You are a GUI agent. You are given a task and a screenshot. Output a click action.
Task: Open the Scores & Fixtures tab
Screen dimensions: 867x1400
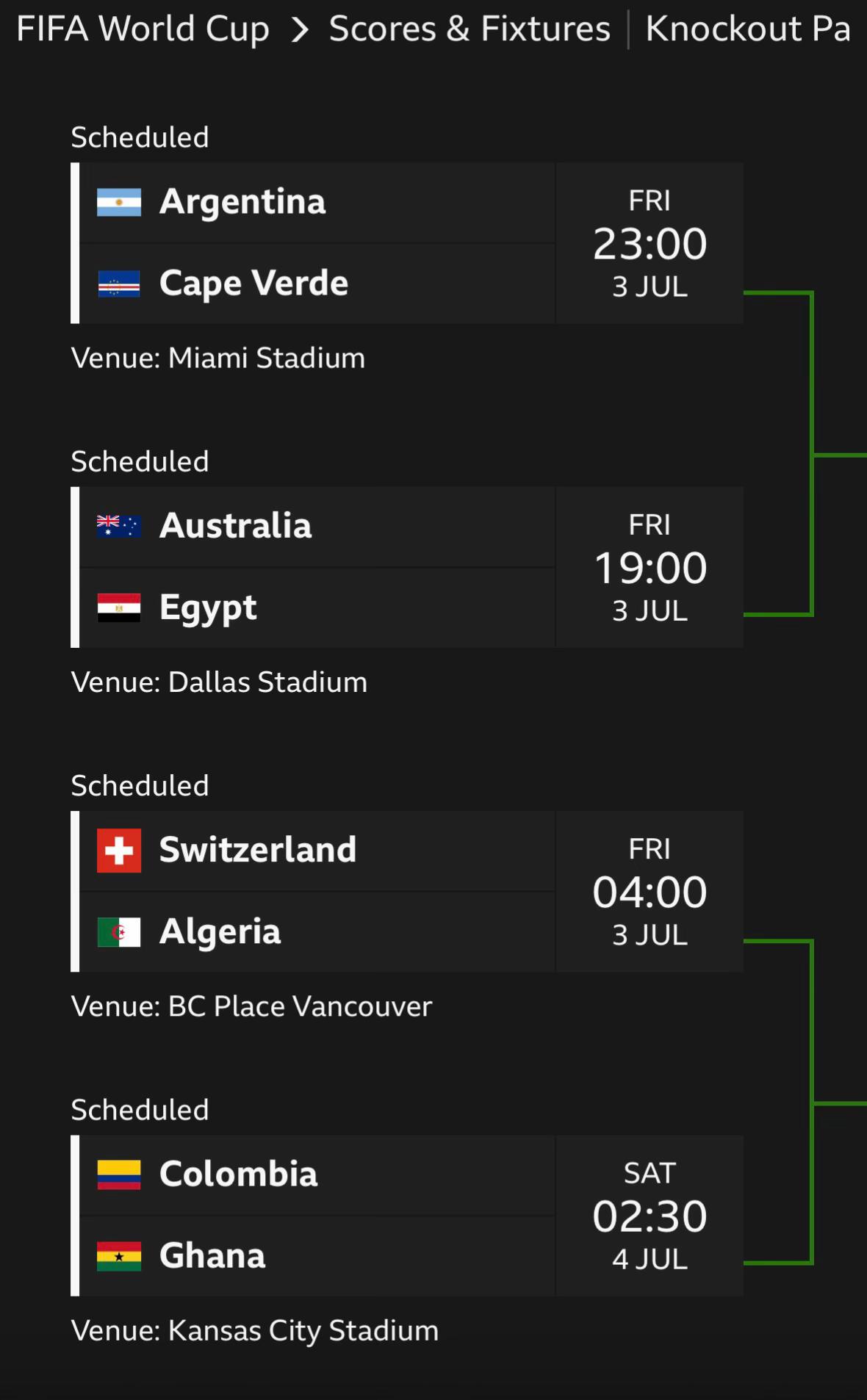(470, 29)
